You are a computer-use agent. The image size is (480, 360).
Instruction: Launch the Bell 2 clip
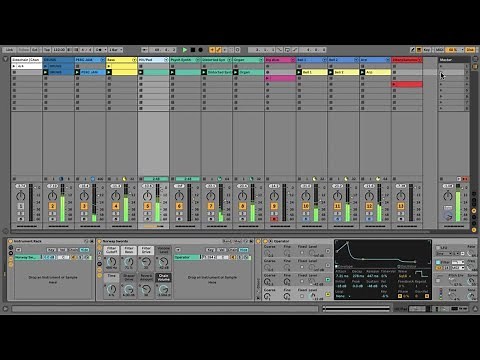(331, 72)
